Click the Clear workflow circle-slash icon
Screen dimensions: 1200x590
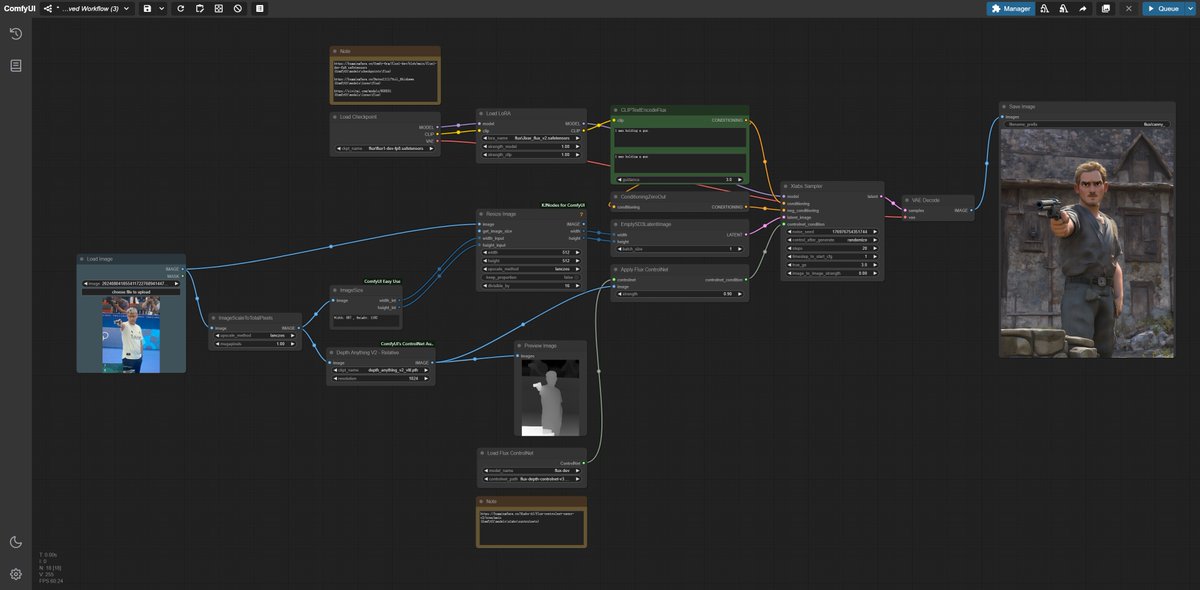tap(238, 8)
